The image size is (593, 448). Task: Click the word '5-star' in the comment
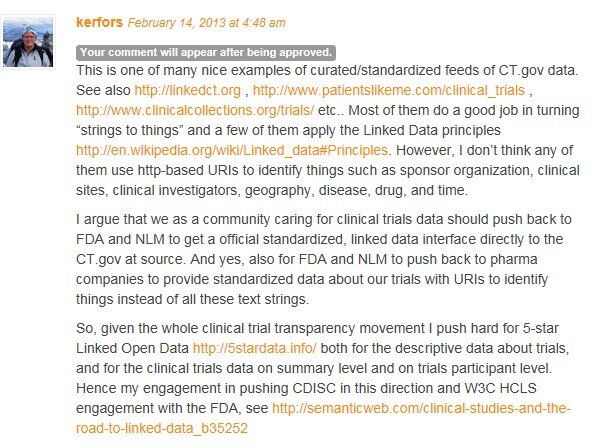[541, 328]
